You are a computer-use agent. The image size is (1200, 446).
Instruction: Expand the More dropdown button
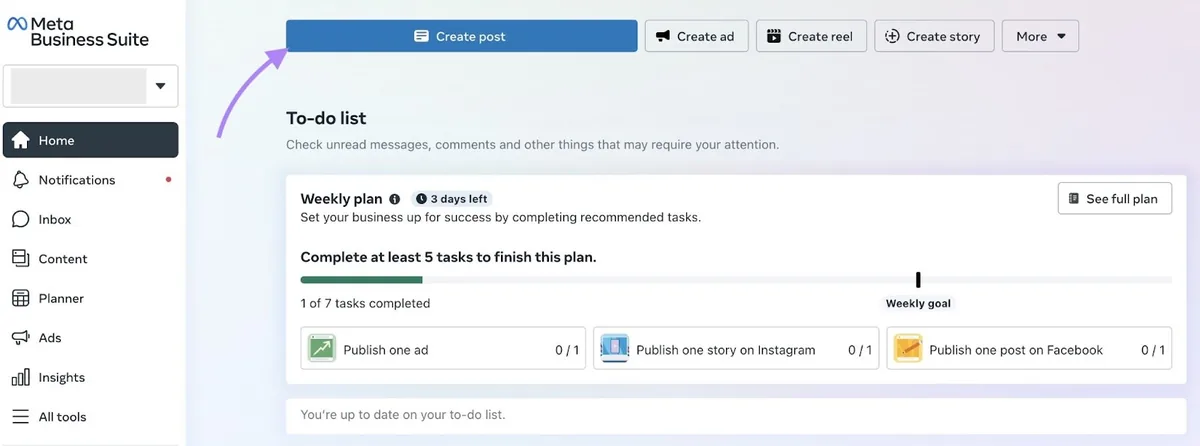pos(1040,36)
